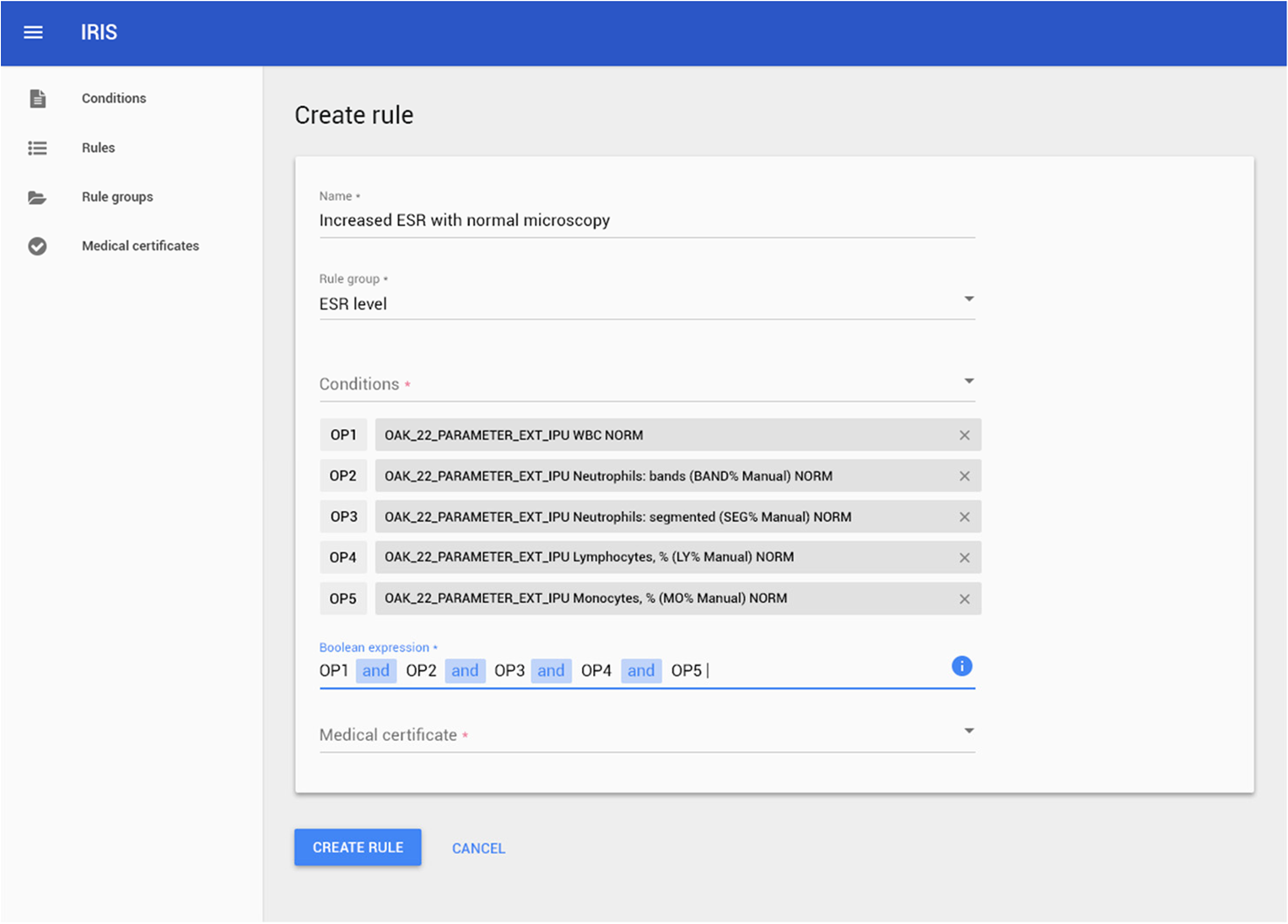The height and width of the screenshot is (924, 1288).
Task: Click into the Name text field
Action: pyautogui.click(x=646, y=221)
